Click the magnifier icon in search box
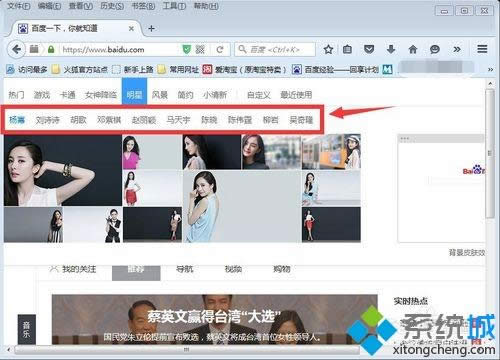500x360 pixels. pos(242,49)
